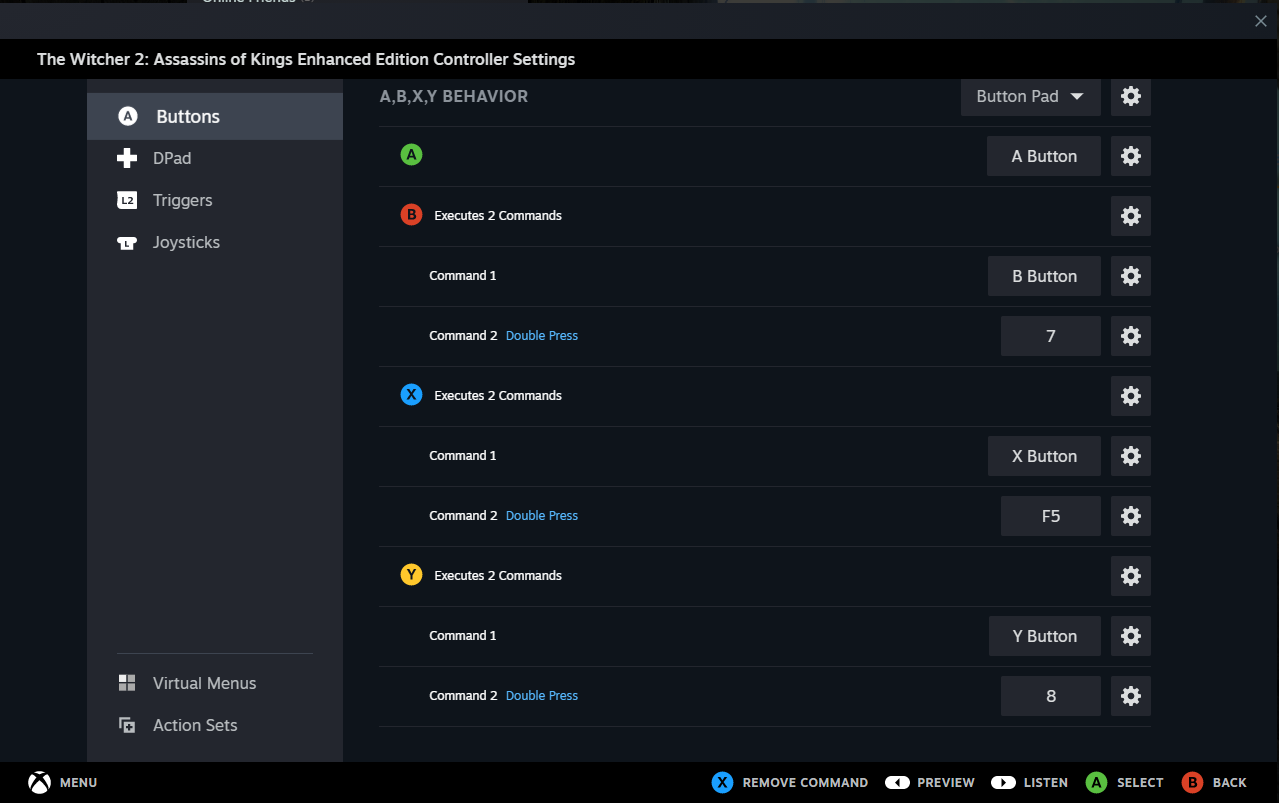Select the Buttons sidebar tab
The width and height of the screenshot is (1279, 803).
[x=215, y=116]
